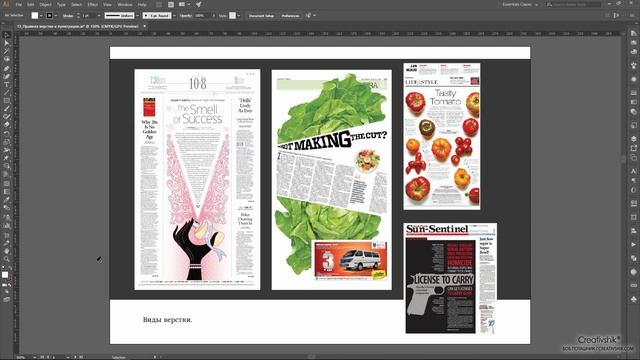This screenshot has height=360, width=640.
Task: Open the stroke weight dropdown
Action: (x=99, y=16)
